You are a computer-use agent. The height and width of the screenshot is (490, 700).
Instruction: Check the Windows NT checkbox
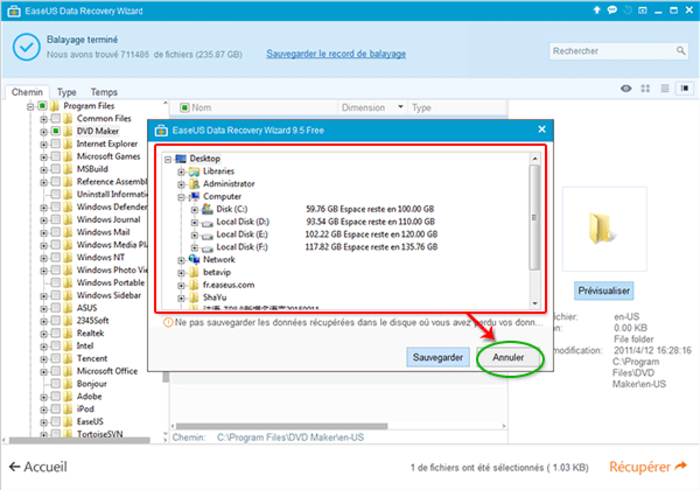55,257
